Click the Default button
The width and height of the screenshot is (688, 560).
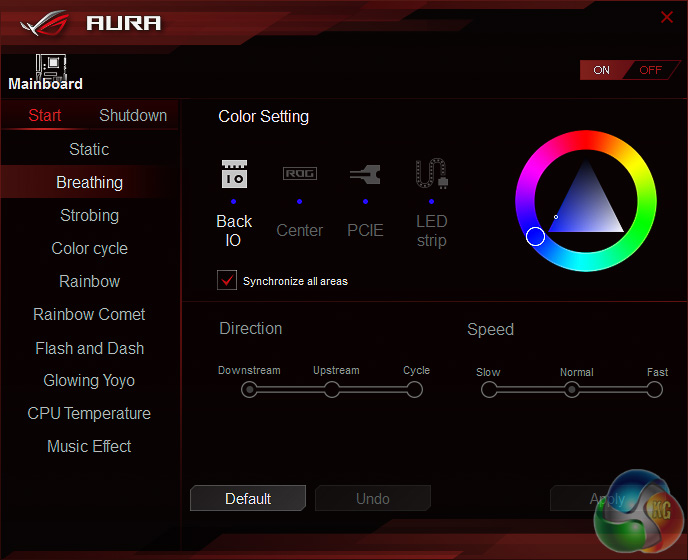coord(248,499)
